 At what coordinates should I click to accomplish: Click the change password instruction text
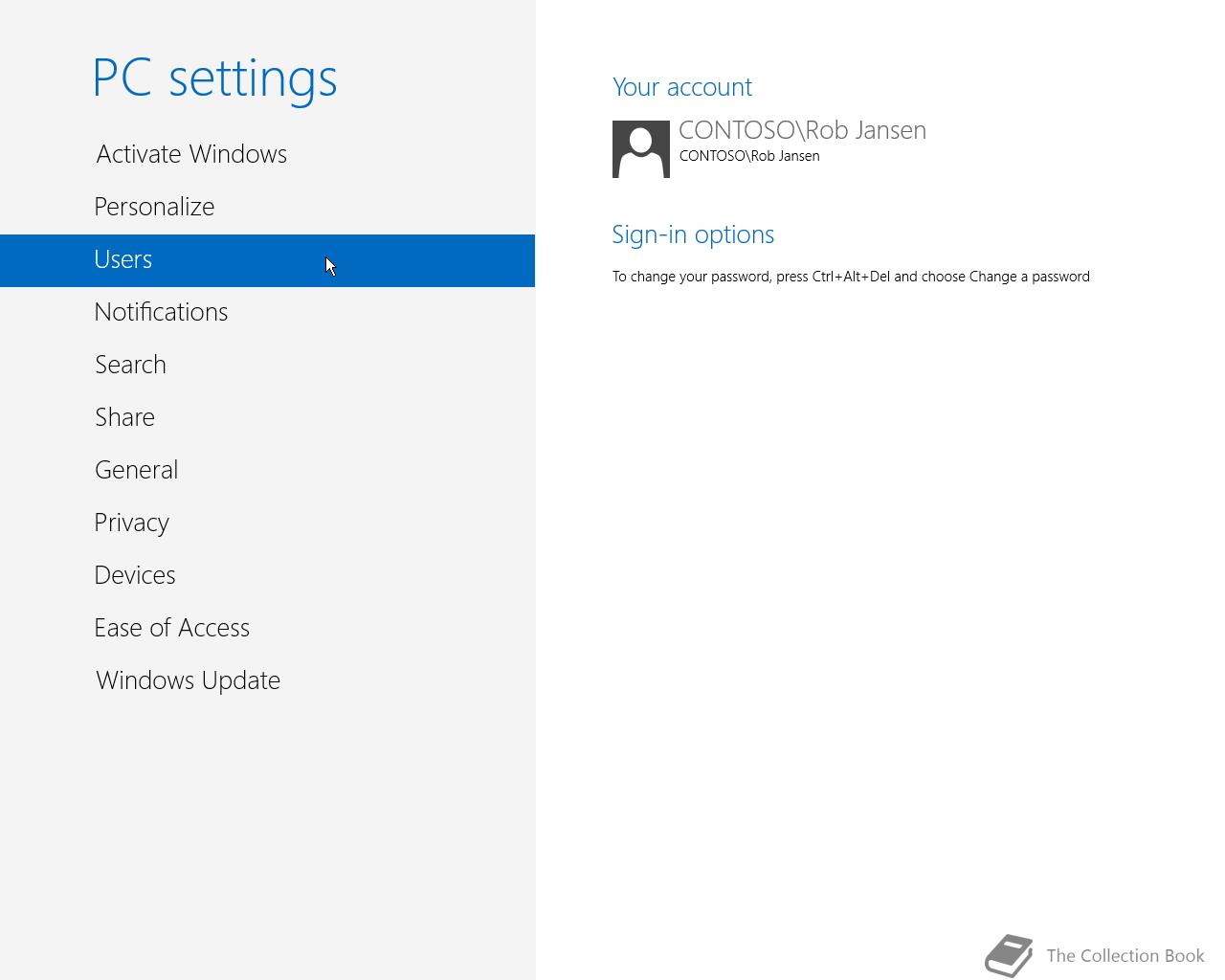[851, 277]
